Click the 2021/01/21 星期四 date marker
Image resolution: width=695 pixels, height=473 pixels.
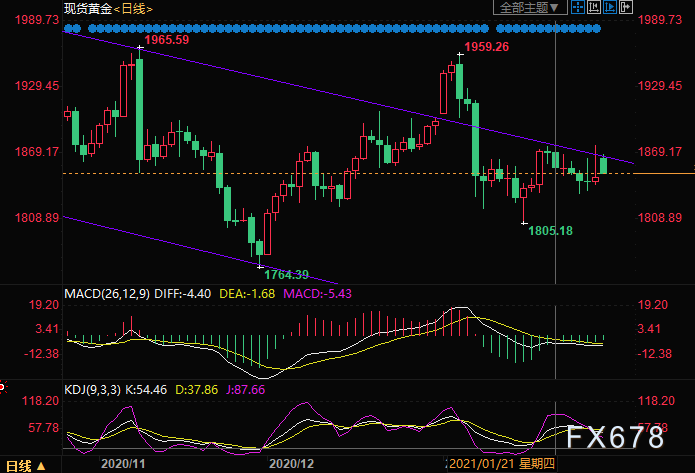[x=502, y=464]
